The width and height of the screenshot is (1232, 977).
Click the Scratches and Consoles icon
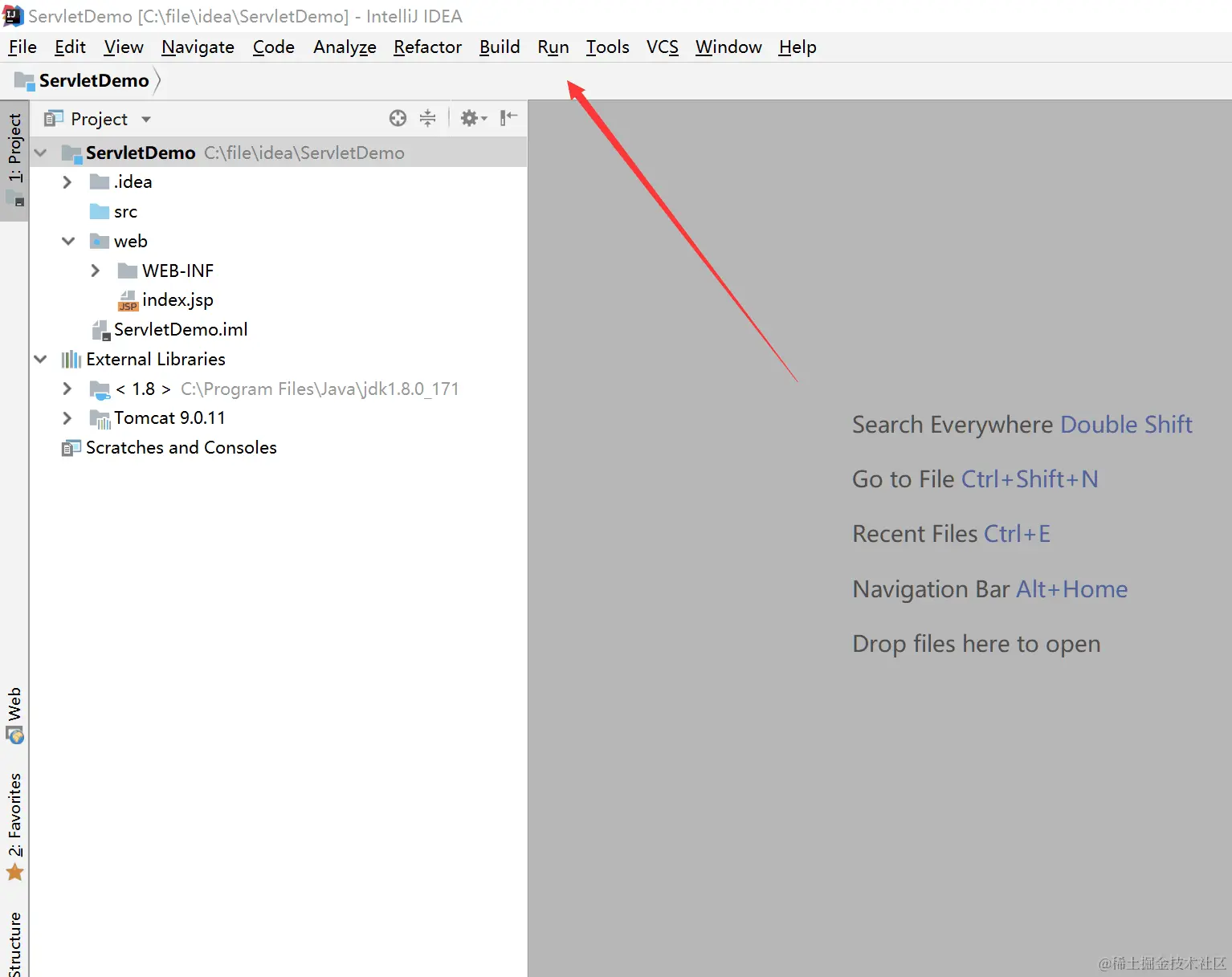pos(71,448)
